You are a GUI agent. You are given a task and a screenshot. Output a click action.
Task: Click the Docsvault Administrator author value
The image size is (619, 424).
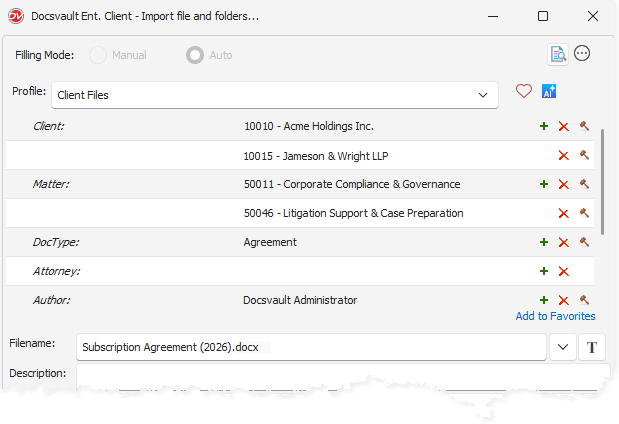(300, 300)
